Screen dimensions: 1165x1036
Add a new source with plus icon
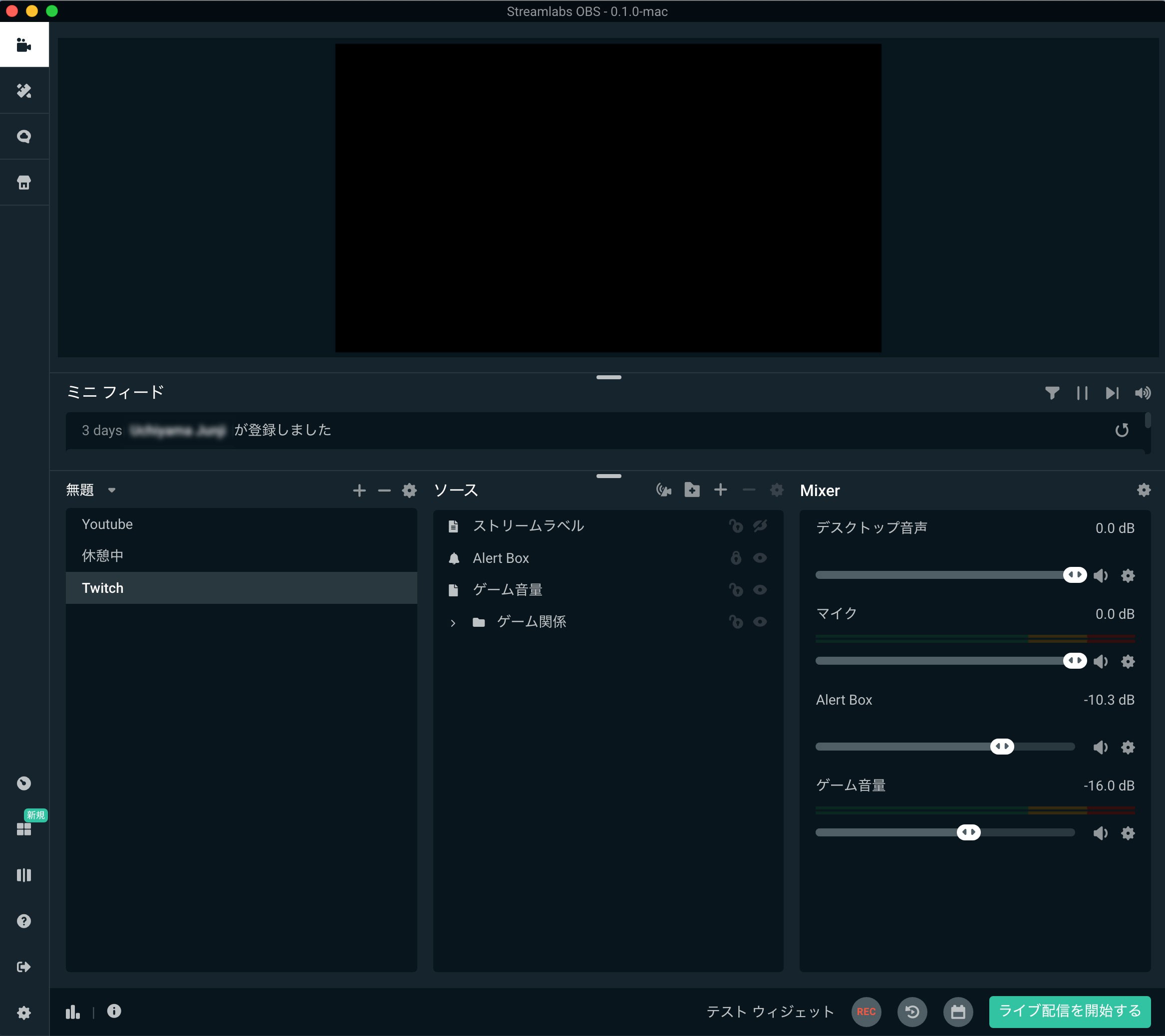coord(720,490)
